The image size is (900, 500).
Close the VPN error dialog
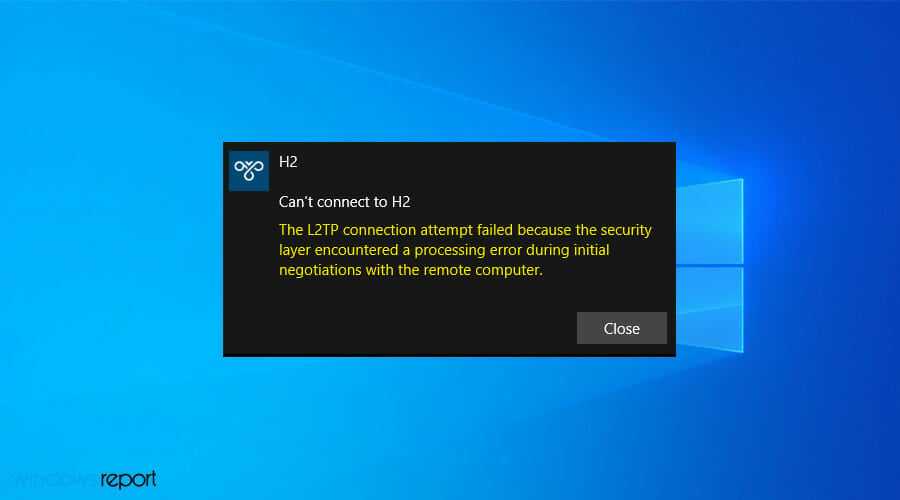(x=622, y=328)
